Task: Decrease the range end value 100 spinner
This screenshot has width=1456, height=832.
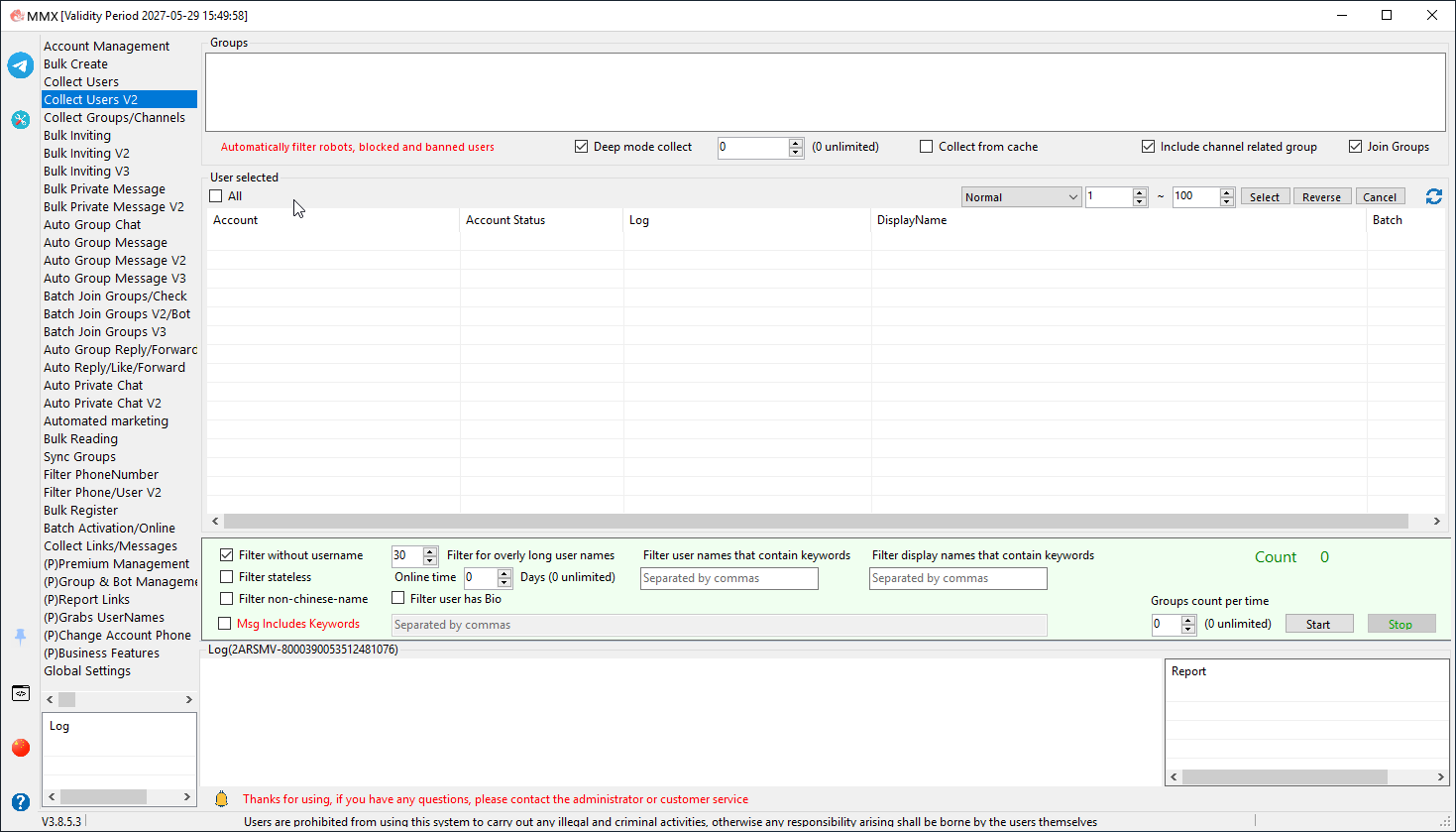Action: (x=1227, y=202)
